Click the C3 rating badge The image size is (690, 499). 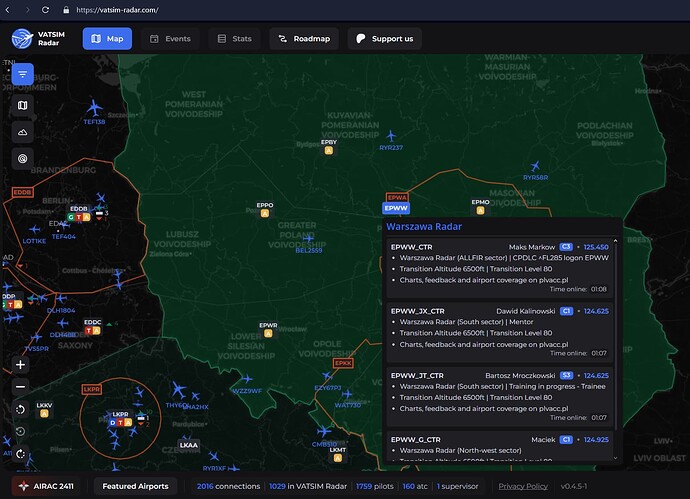coord(566,247)
